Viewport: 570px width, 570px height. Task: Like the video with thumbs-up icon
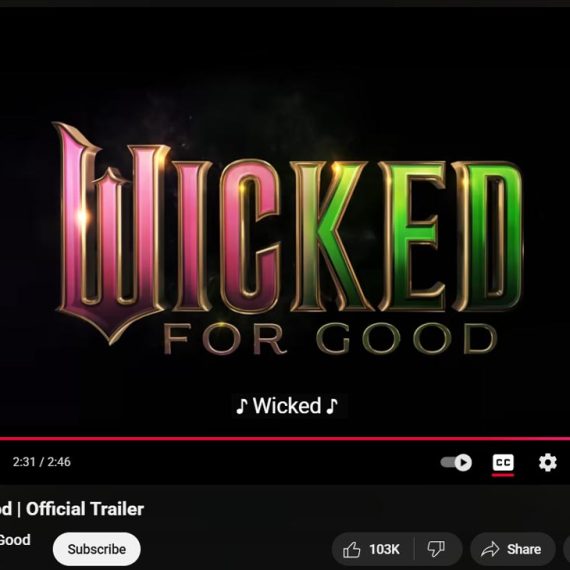352,549
